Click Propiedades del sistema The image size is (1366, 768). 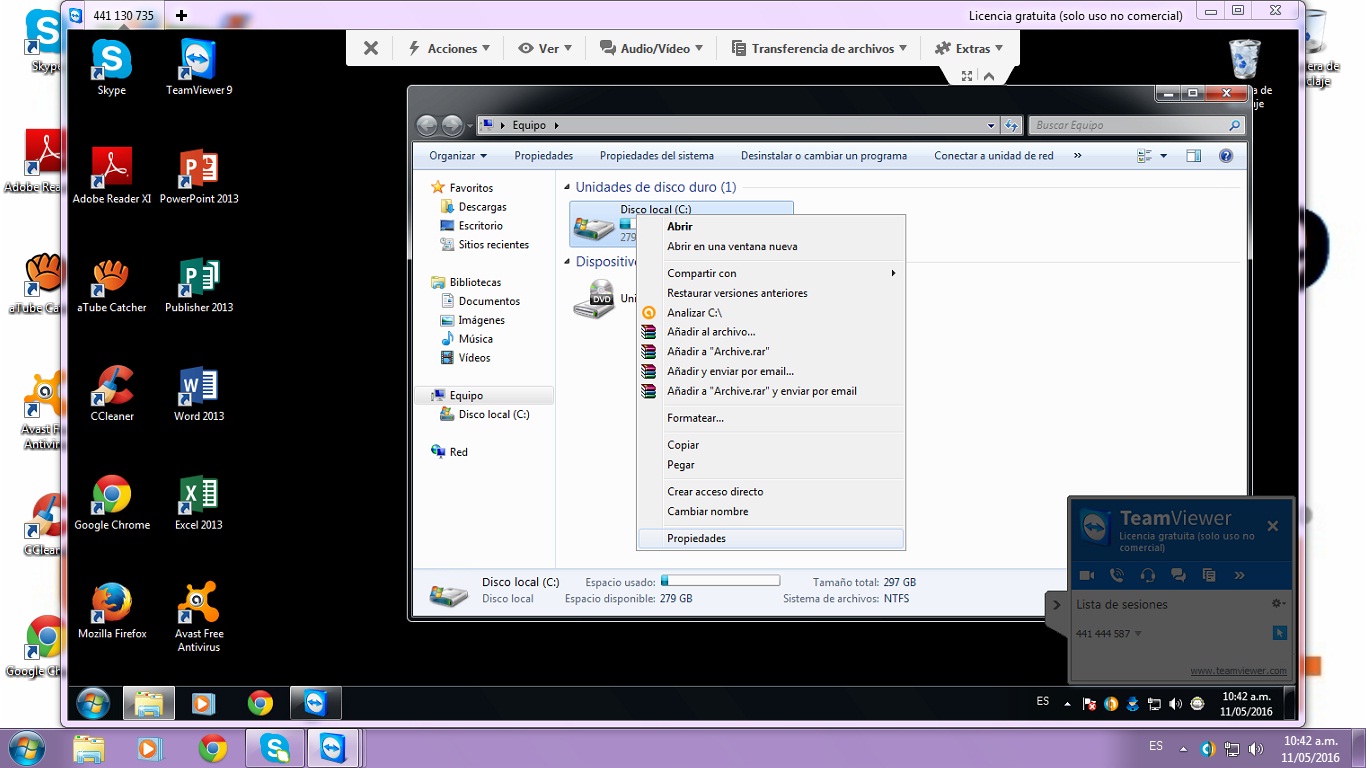[657, 156]
